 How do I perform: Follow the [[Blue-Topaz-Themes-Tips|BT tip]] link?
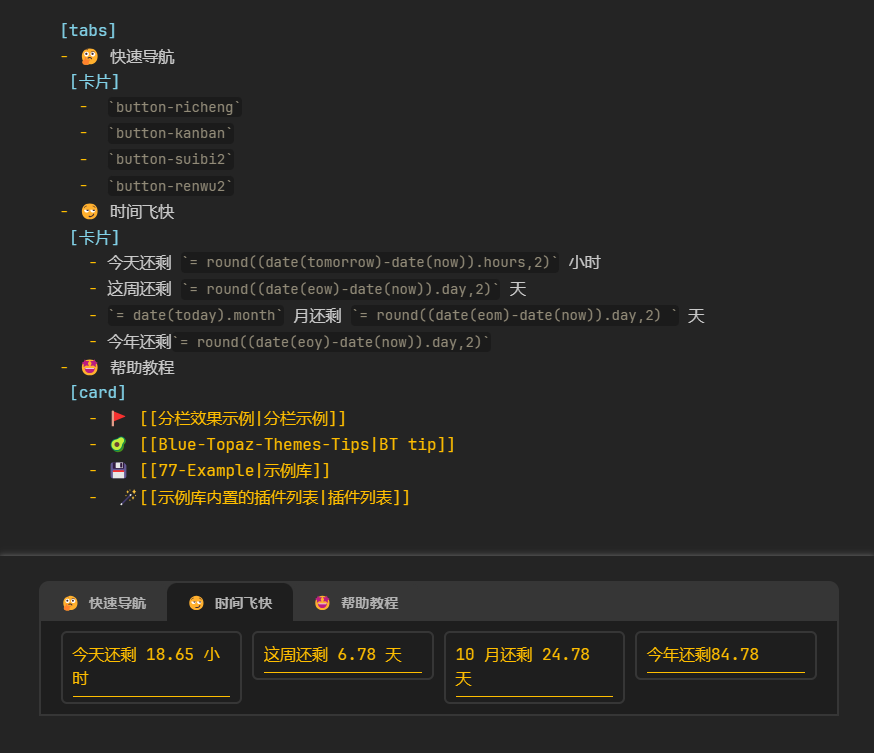tap(297, 444)
